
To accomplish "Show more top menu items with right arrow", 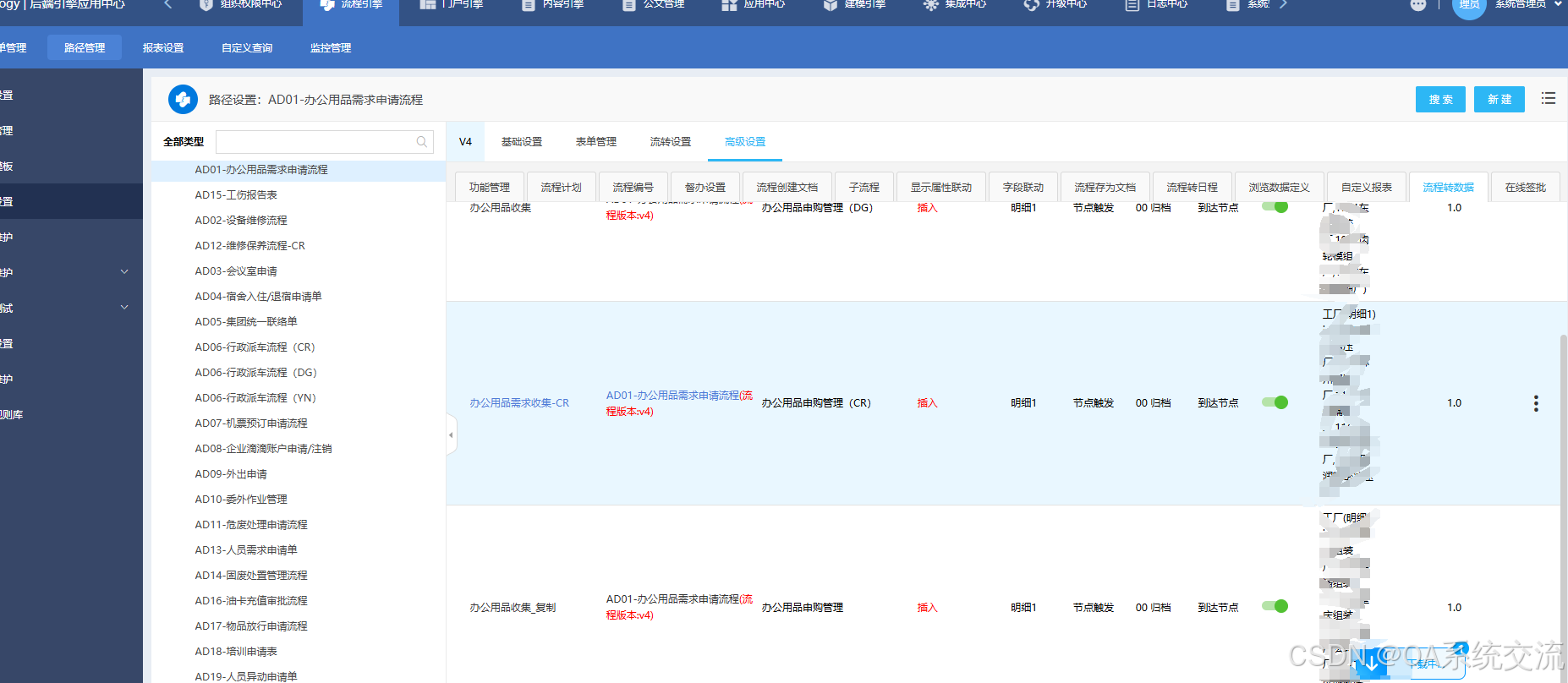I will (x=1283, y=5).
